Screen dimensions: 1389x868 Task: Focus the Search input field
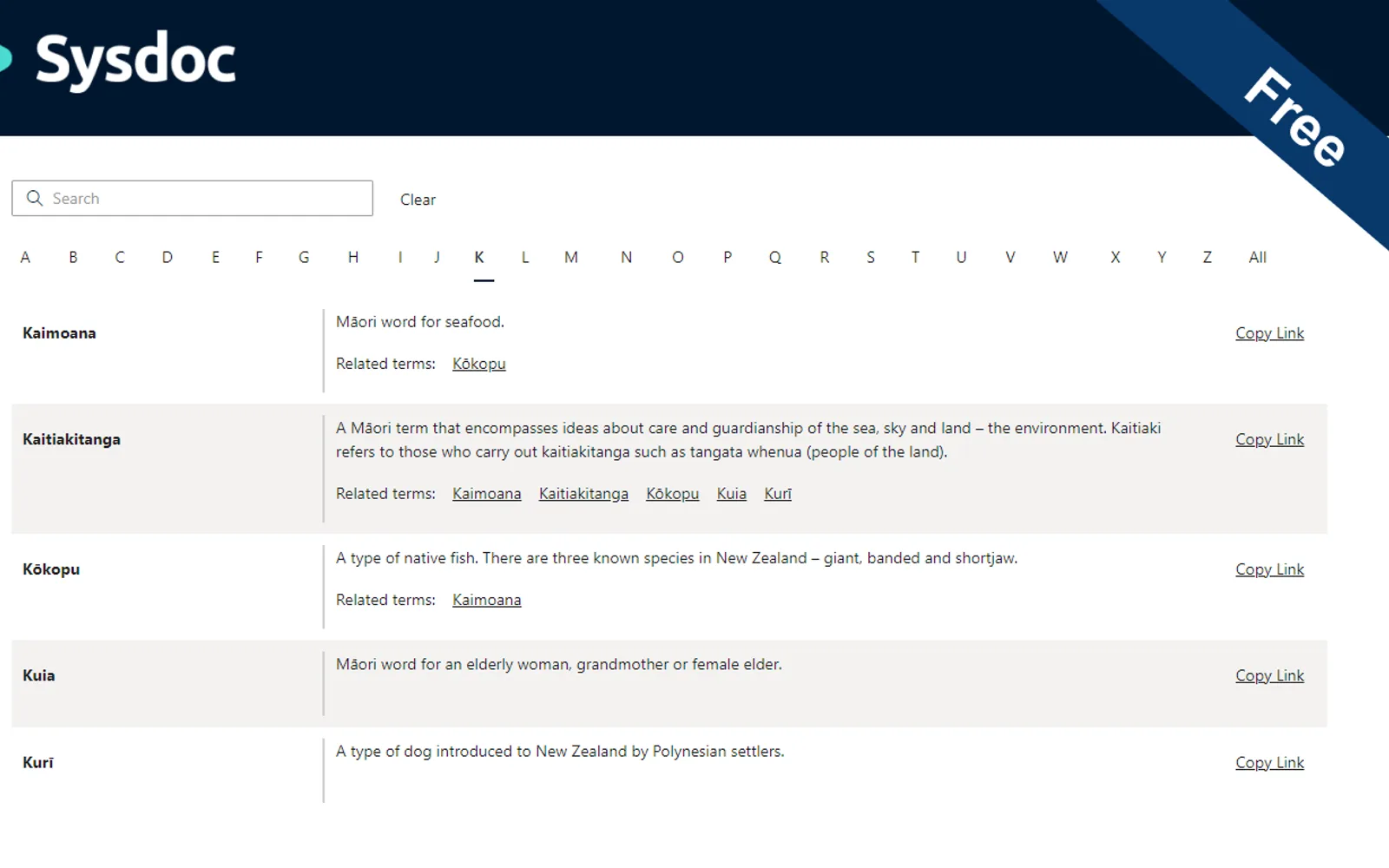[x=192, y=198]
